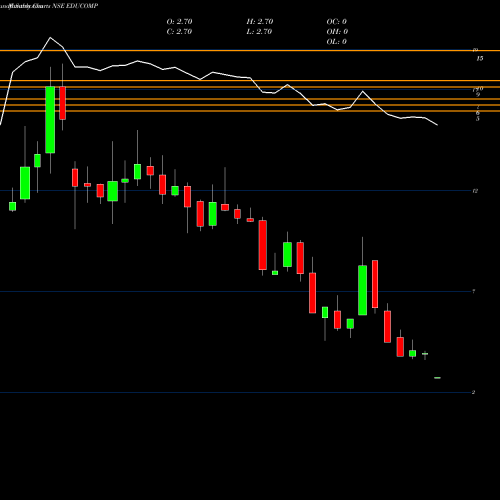Image resolution: width=500 pixels, height=500 pixels.
Task: Click the NSE EDUCOMP chart title
Action: click(75, 6)
